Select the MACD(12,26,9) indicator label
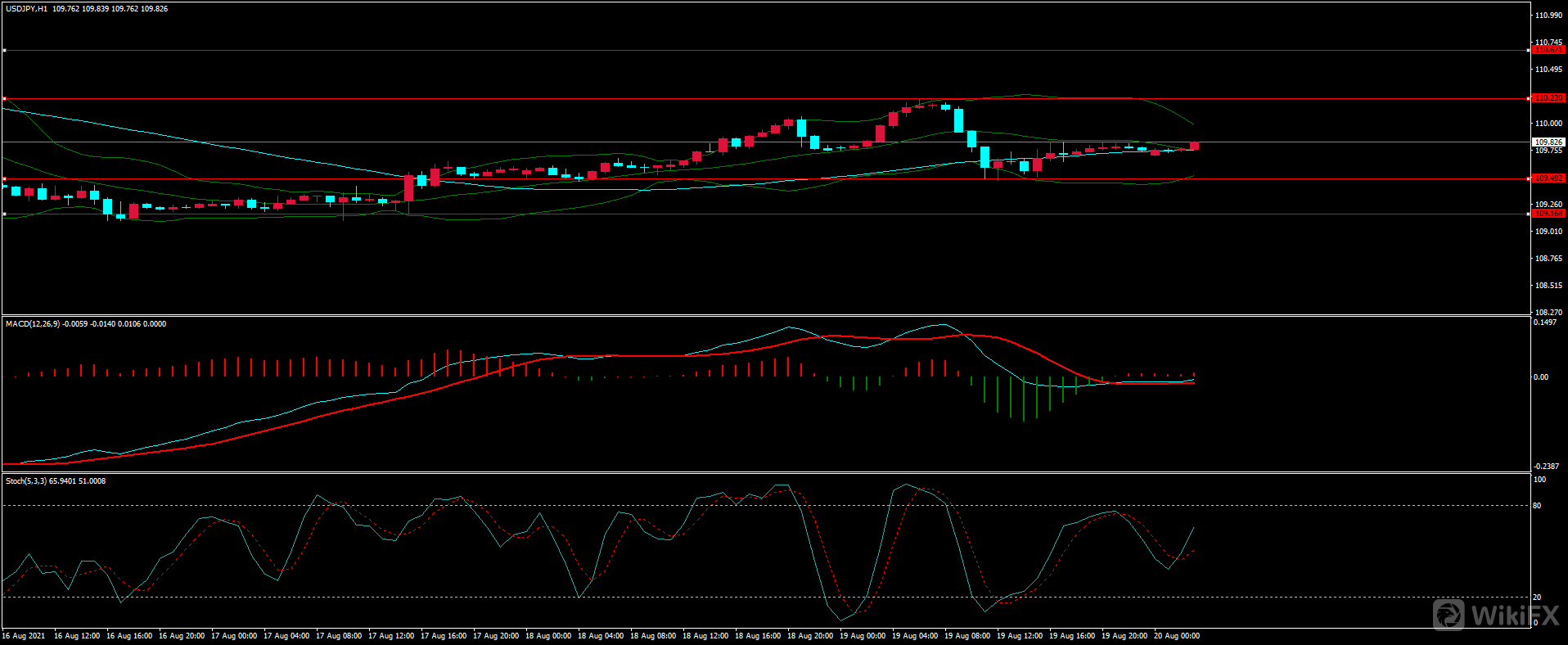 33,324
